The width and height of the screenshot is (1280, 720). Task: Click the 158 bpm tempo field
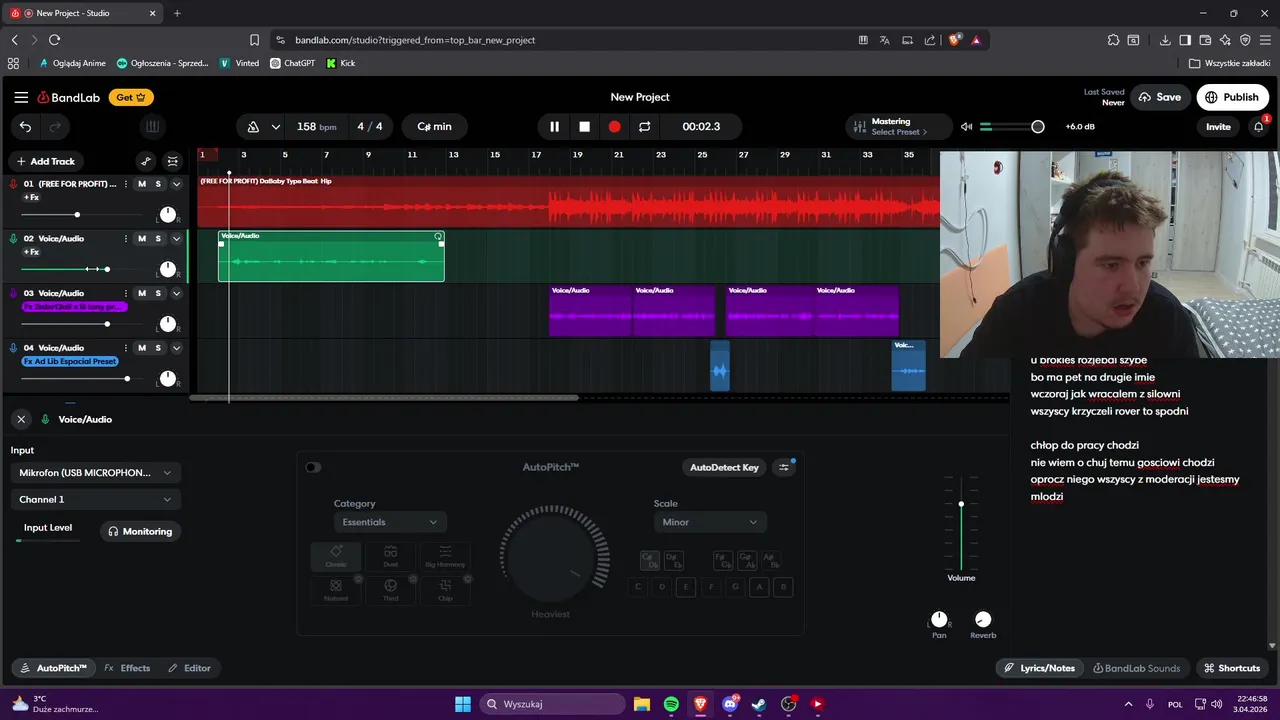tap(316, 127)
